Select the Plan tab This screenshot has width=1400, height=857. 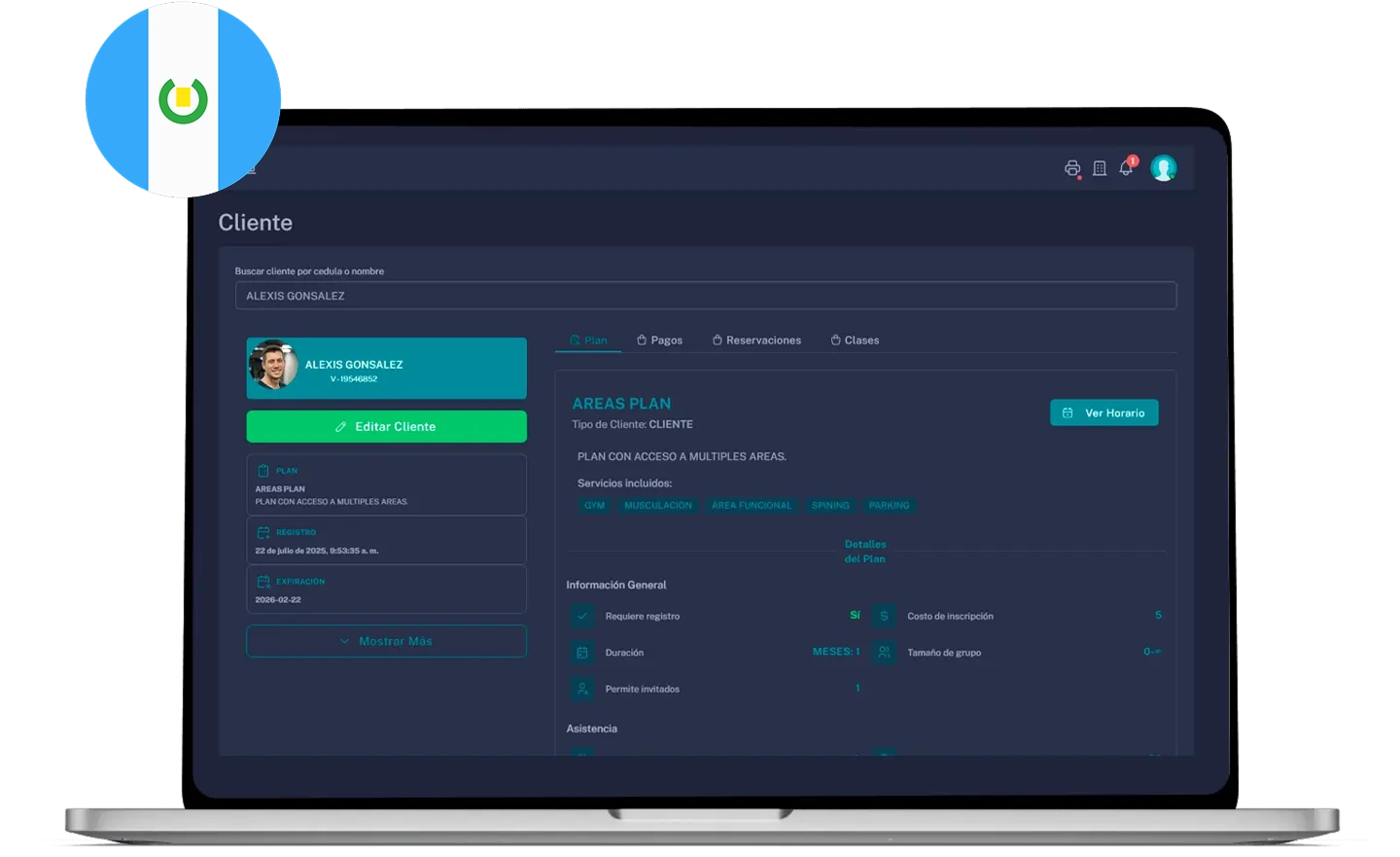tap(588, 340)
